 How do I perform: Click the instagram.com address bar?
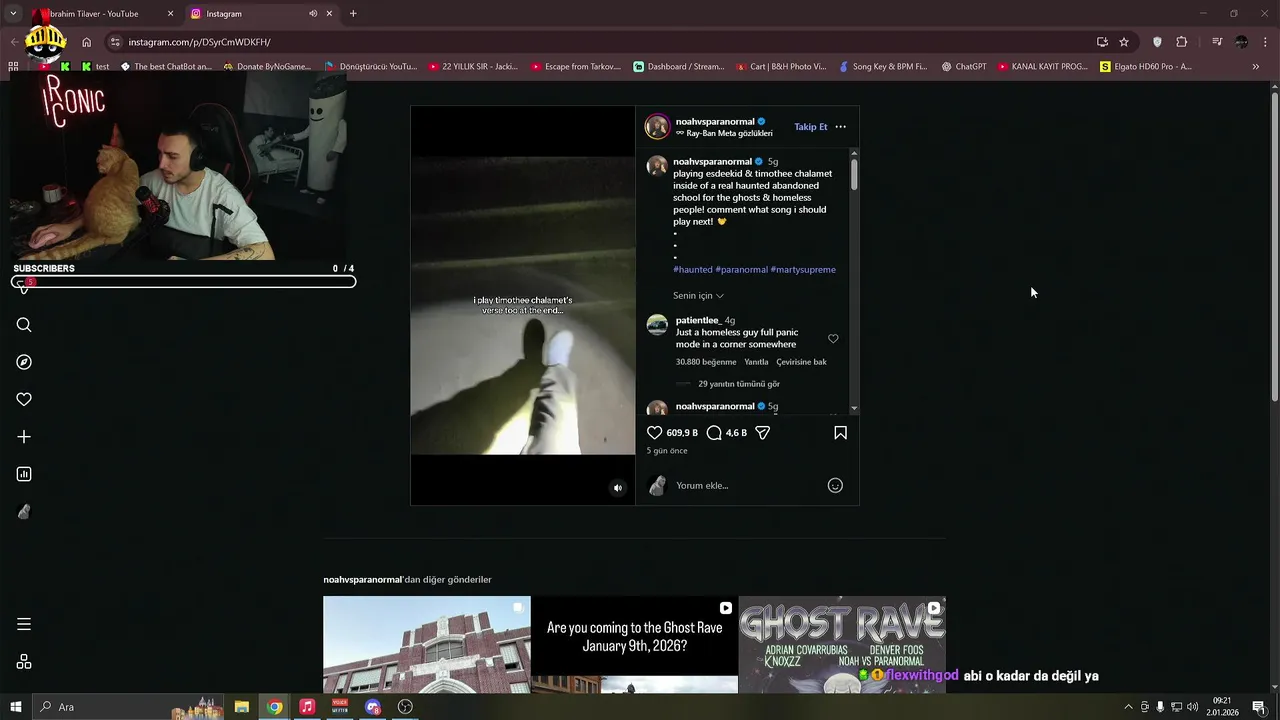click(x=600, y=42)
